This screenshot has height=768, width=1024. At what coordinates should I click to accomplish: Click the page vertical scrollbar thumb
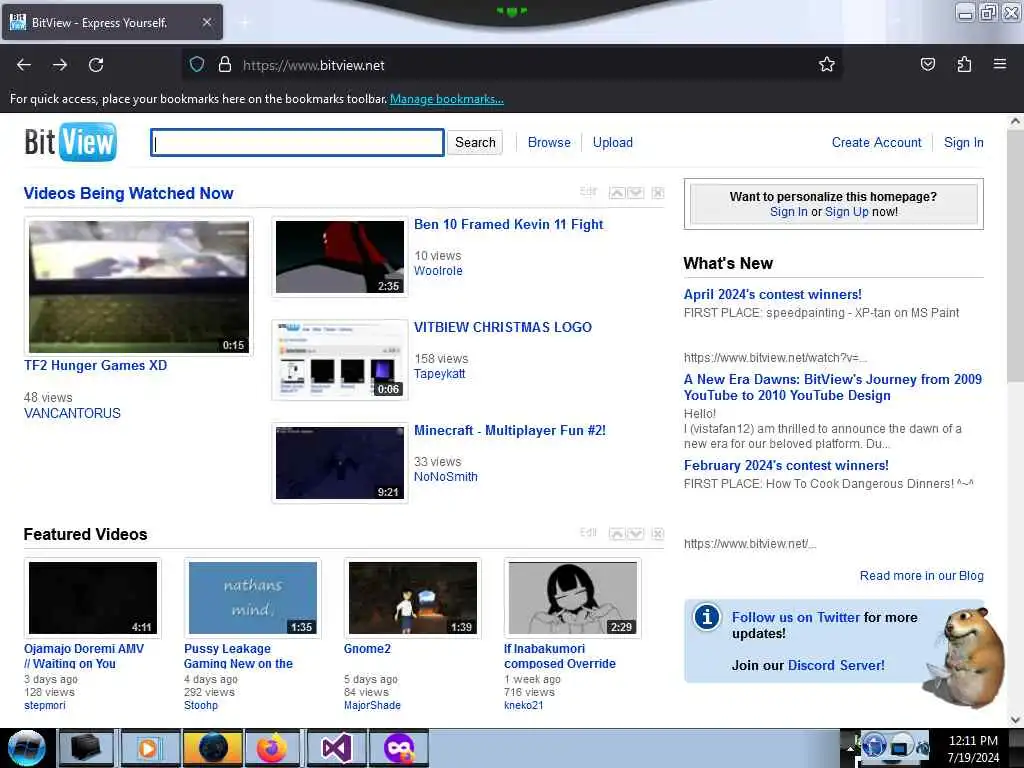click(1015, 256)
